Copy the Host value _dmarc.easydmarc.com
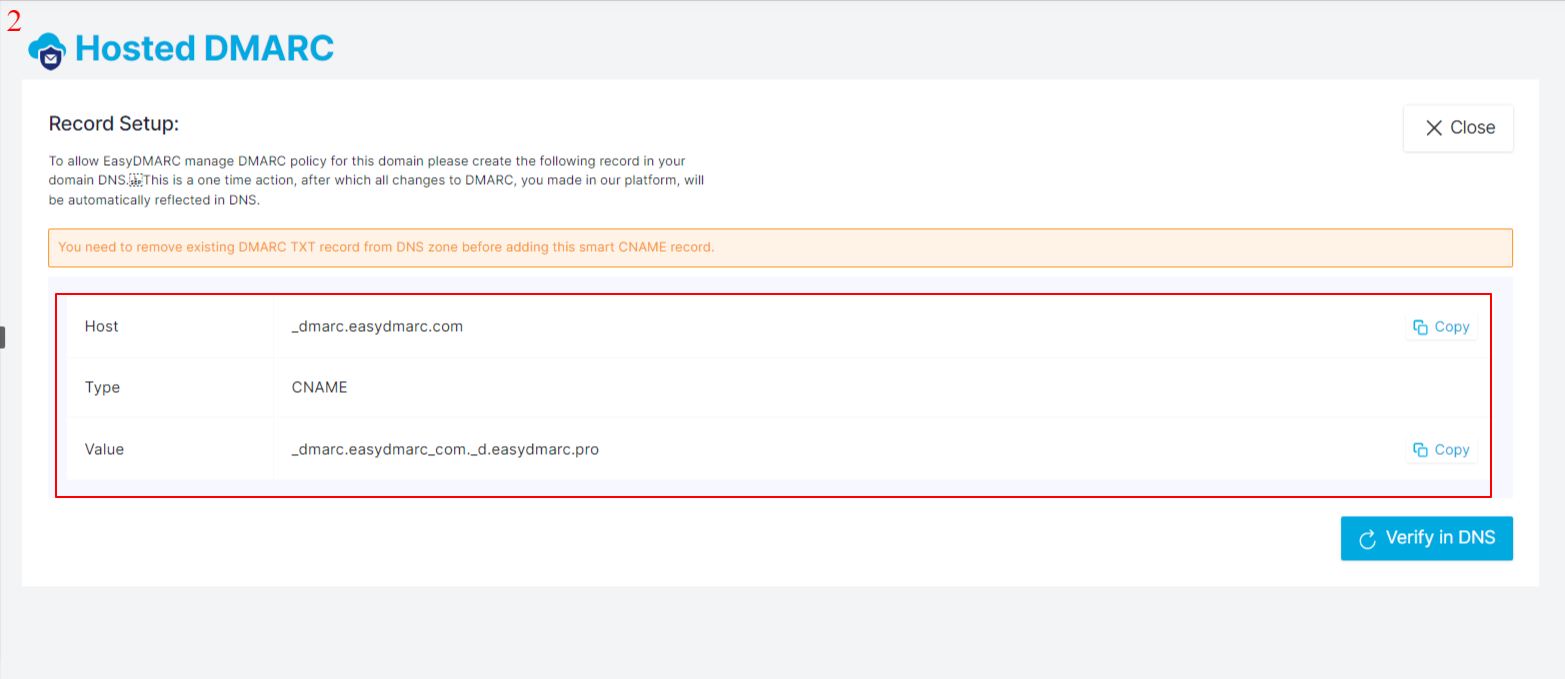 click(1441, 326)
